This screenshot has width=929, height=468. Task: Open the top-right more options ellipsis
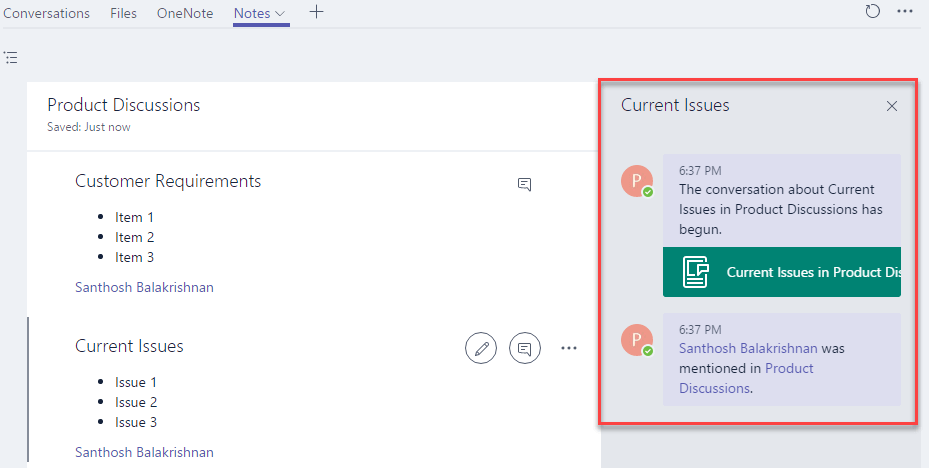905,12
